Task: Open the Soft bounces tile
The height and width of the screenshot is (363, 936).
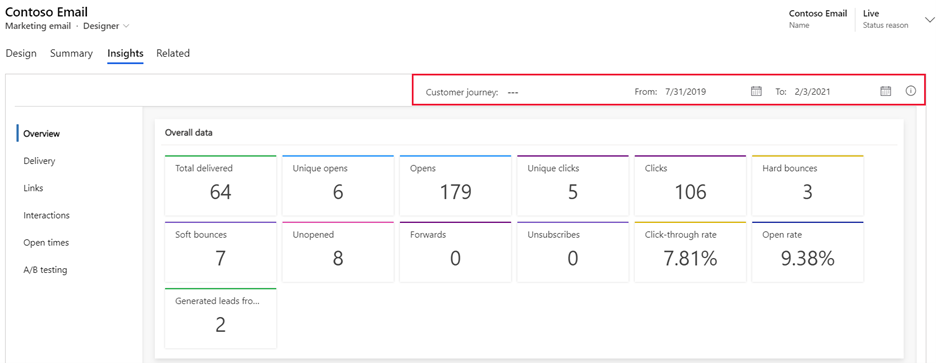Action: 221,252
